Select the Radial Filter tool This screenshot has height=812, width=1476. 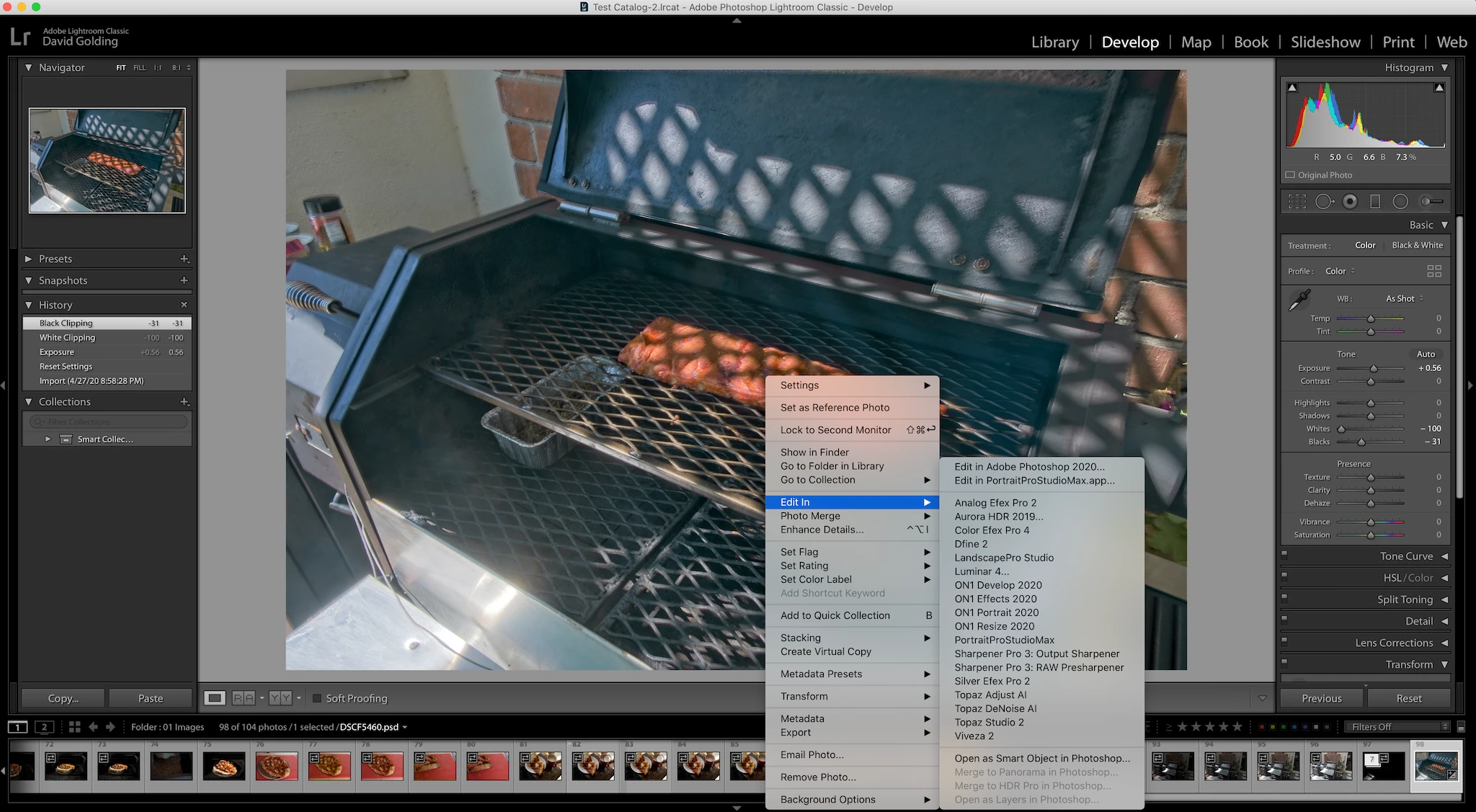1400,202
